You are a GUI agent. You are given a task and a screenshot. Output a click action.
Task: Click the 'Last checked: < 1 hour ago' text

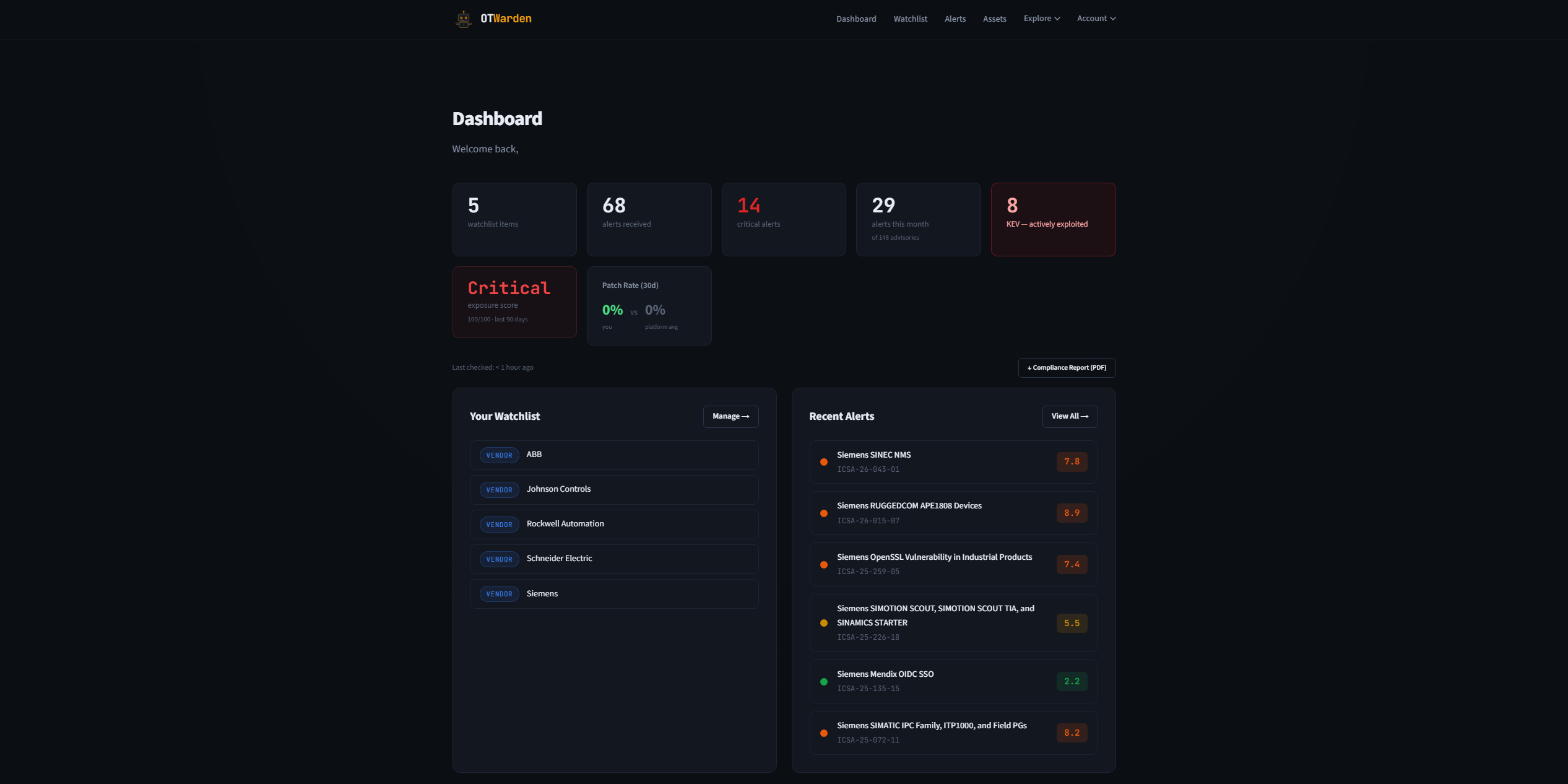tap(492, 368)
